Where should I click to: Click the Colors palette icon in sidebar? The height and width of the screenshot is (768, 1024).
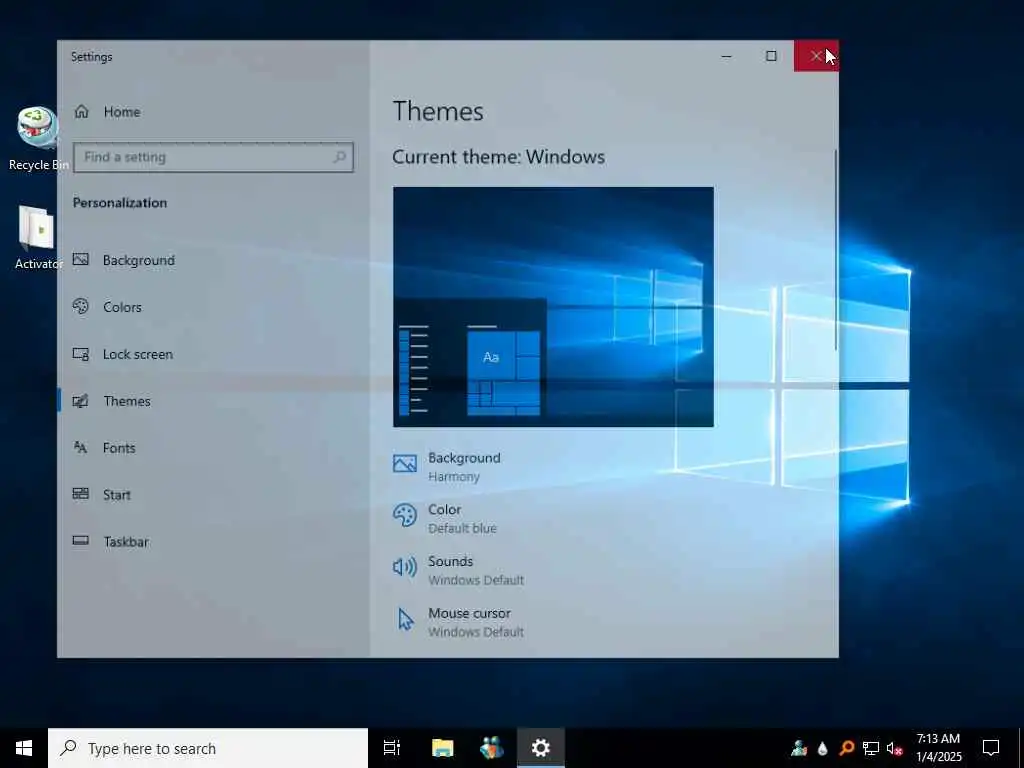80,306
